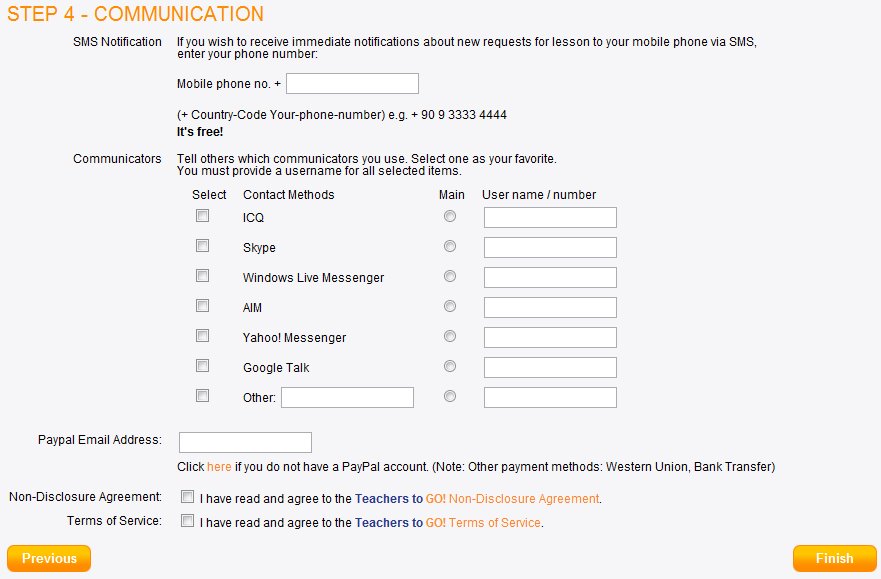
Task: Click the Finish button
Action: point(834,558)
